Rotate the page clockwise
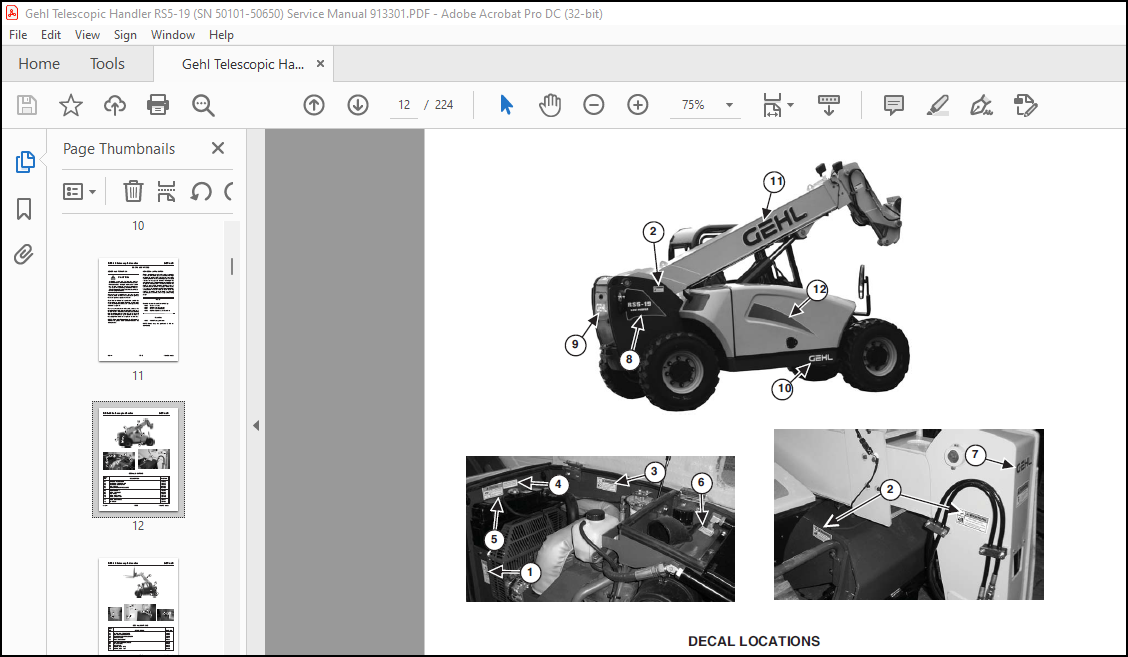Viewport: 1128px width, 657px height. coord(229,191)
